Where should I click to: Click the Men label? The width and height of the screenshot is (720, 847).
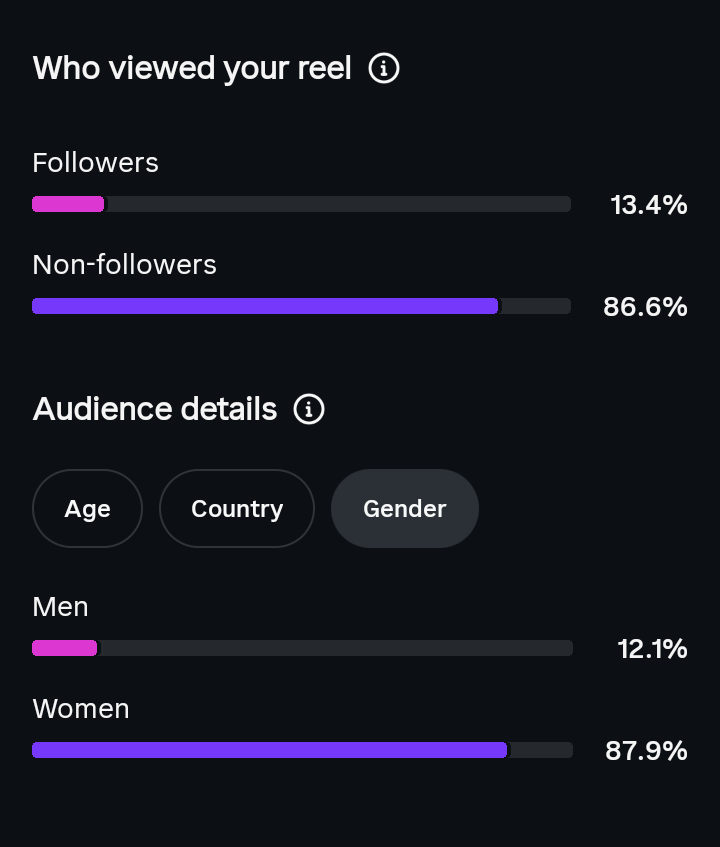60,607
